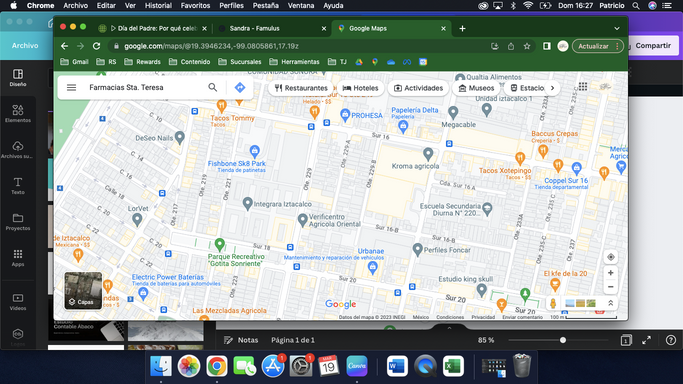The height and width of the screenshot is (384, 683).
Task: Open the Sucursales bookmark folder
Action: [x=240, y=62]
